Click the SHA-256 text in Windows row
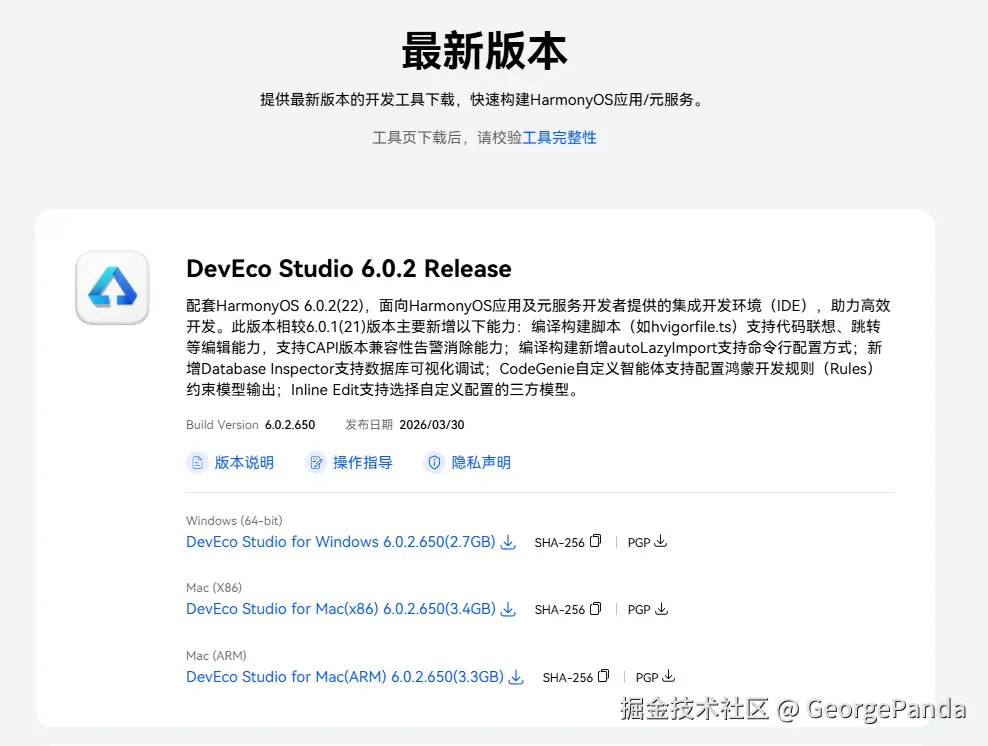Screen dimensions: 988x746 (560, 542)
